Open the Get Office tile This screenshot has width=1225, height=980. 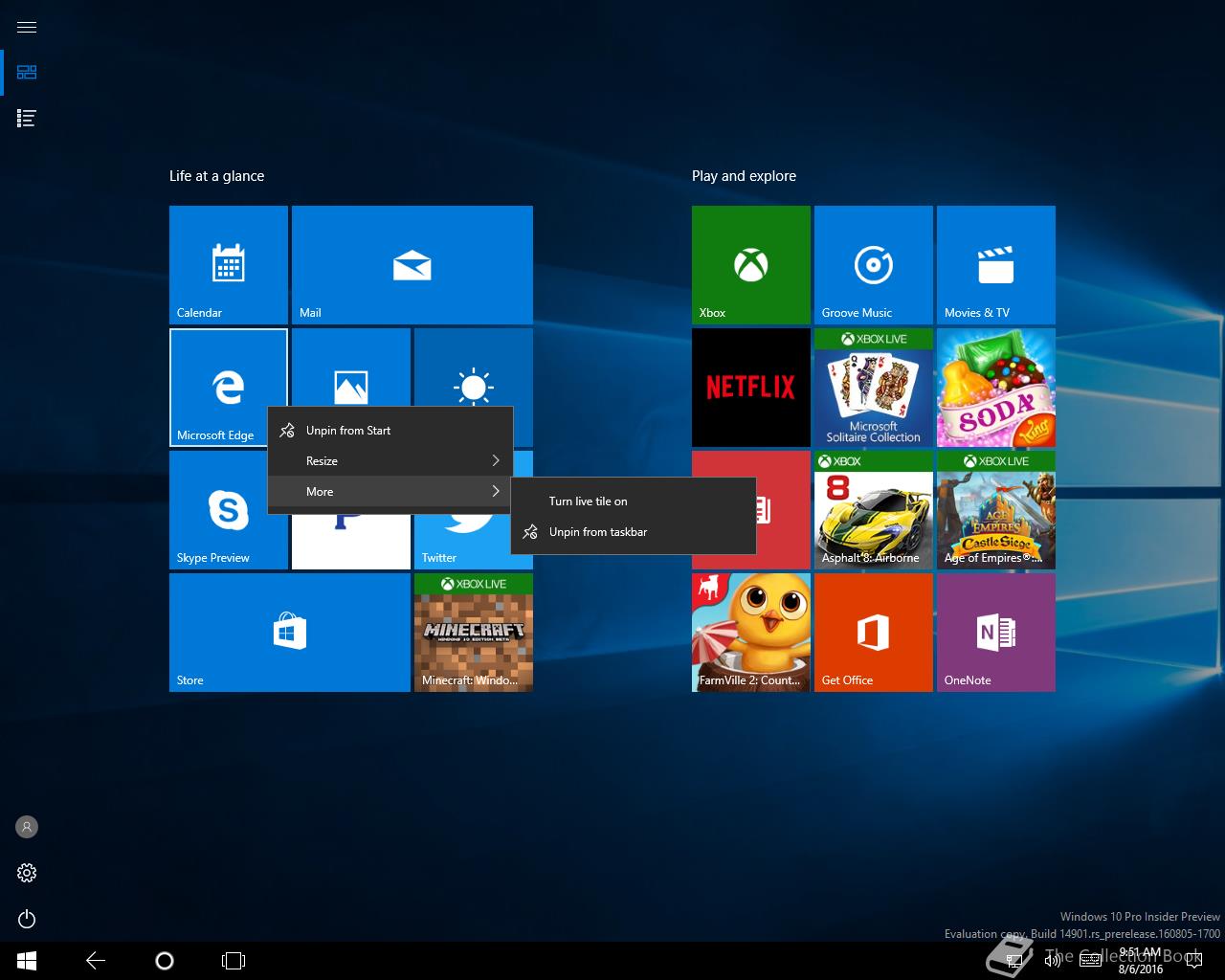pyautogui.click(x=874, y=633)
